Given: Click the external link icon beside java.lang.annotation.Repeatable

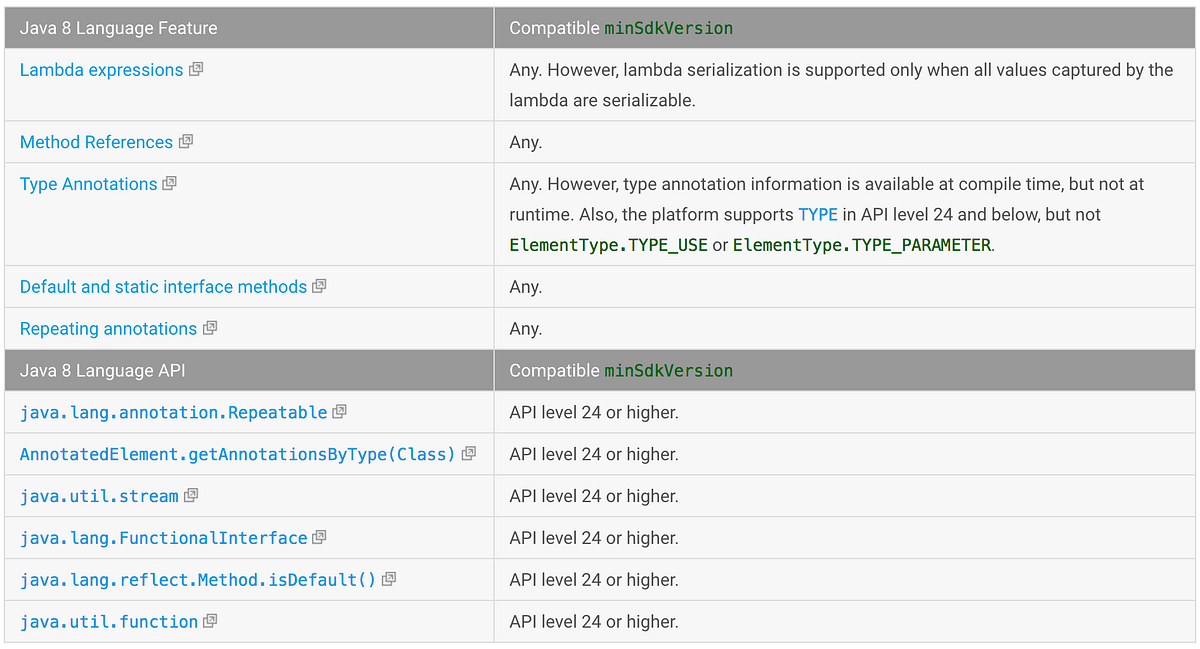Looking at the screenshot, I should tap(340, 412).
